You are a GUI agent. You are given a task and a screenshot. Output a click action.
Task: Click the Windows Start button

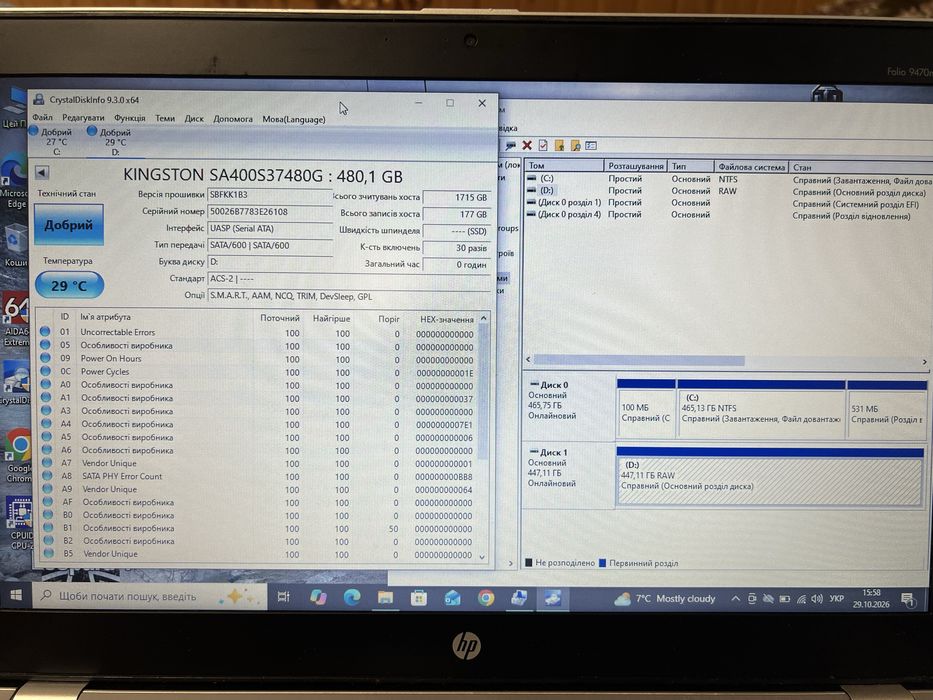[x=16, y=595]
